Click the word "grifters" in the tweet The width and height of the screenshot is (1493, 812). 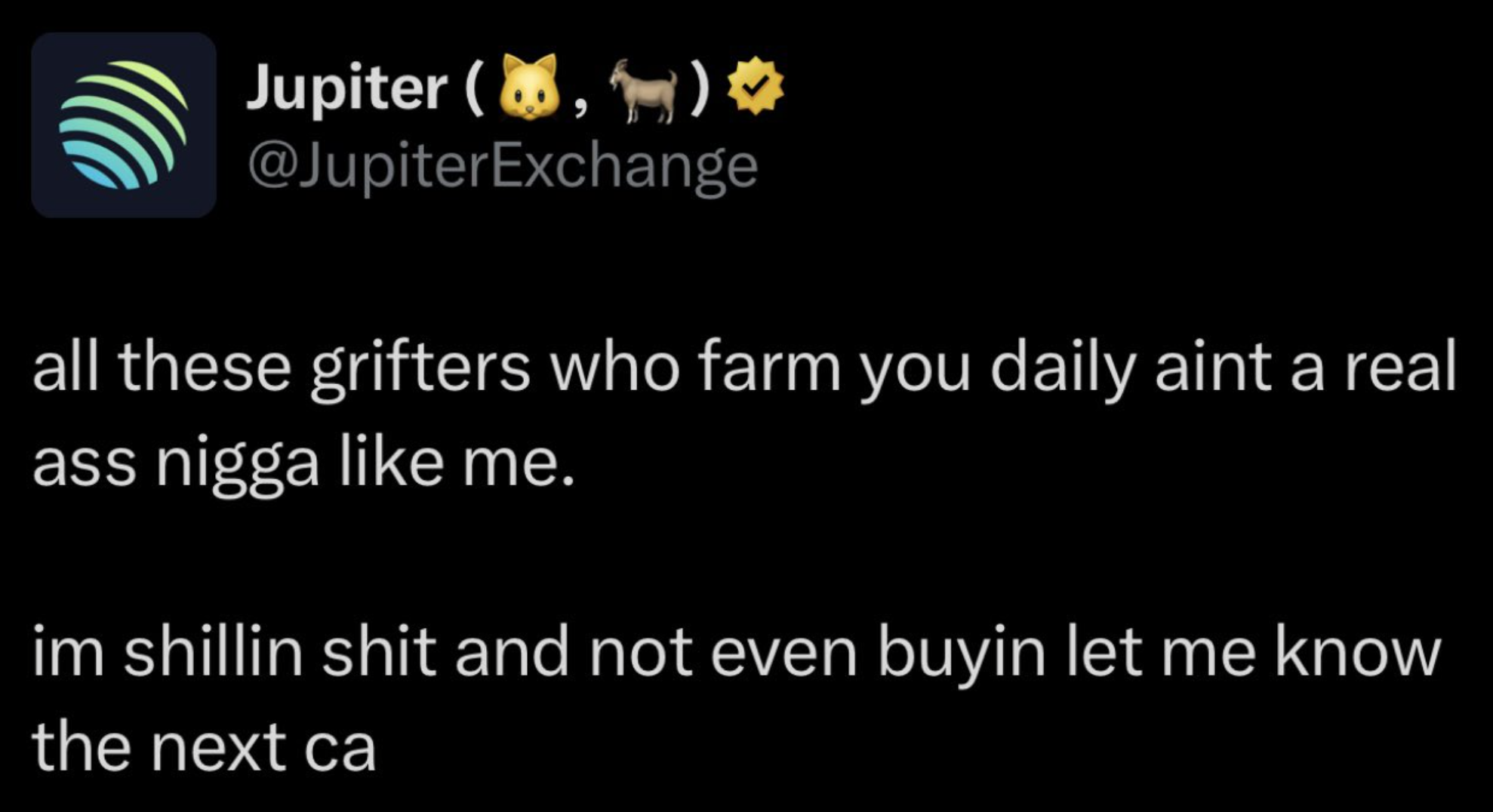420,370
